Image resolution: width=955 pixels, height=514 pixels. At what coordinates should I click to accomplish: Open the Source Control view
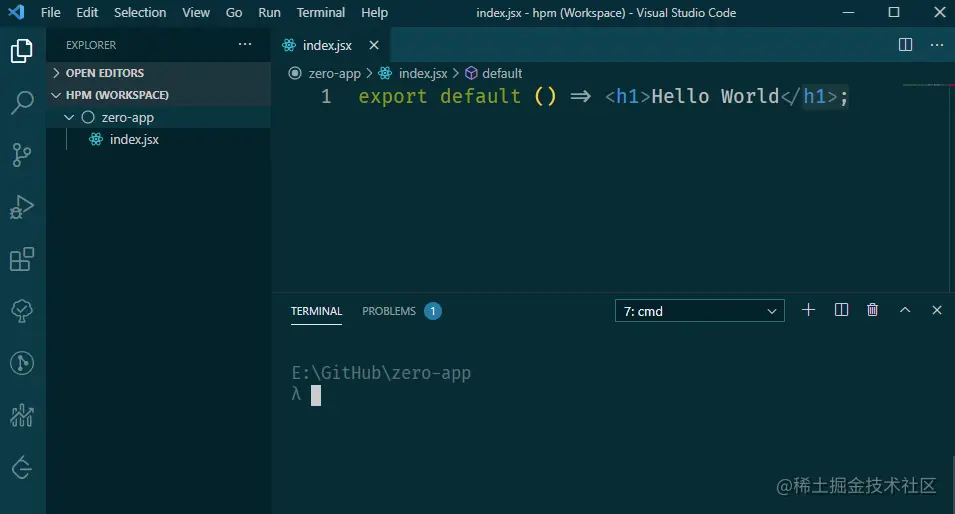pyautogui.click(x=22, y=154)
